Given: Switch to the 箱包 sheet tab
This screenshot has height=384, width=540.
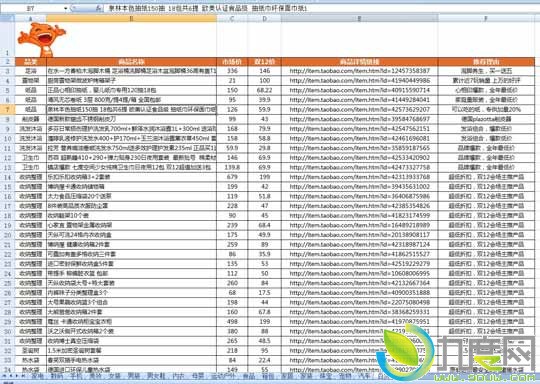Looking at the screenshot, I should tap(268, 376).
